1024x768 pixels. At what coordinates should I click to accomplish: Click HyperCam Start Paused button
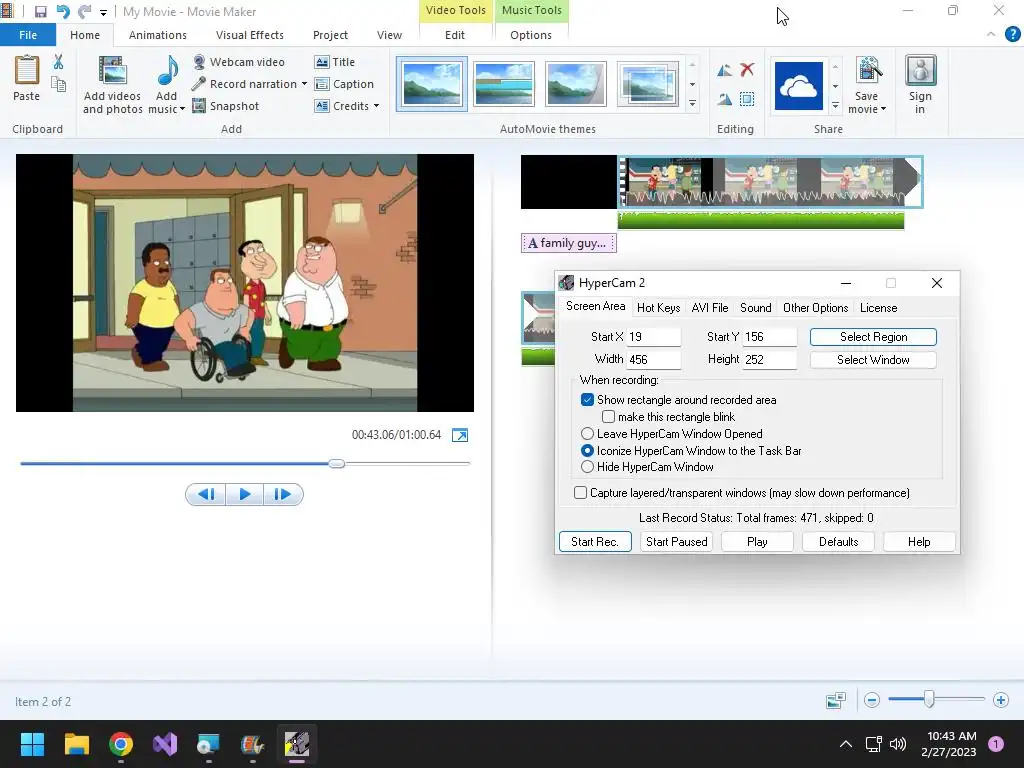(x=677, y=541)
